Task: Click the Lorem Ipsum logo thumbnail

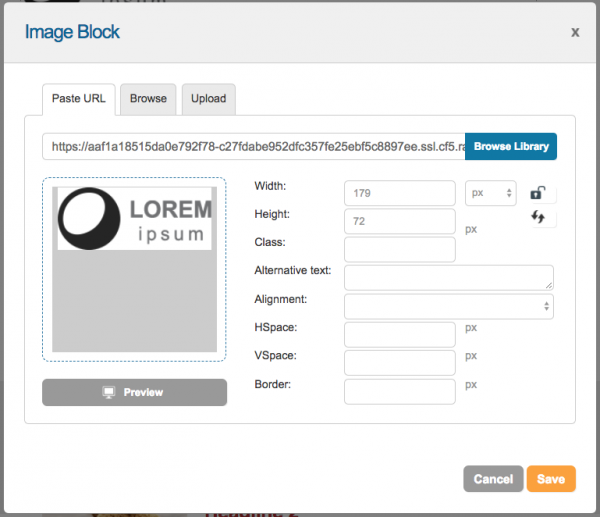Action: pyautogui.click(x=135, y=220)
